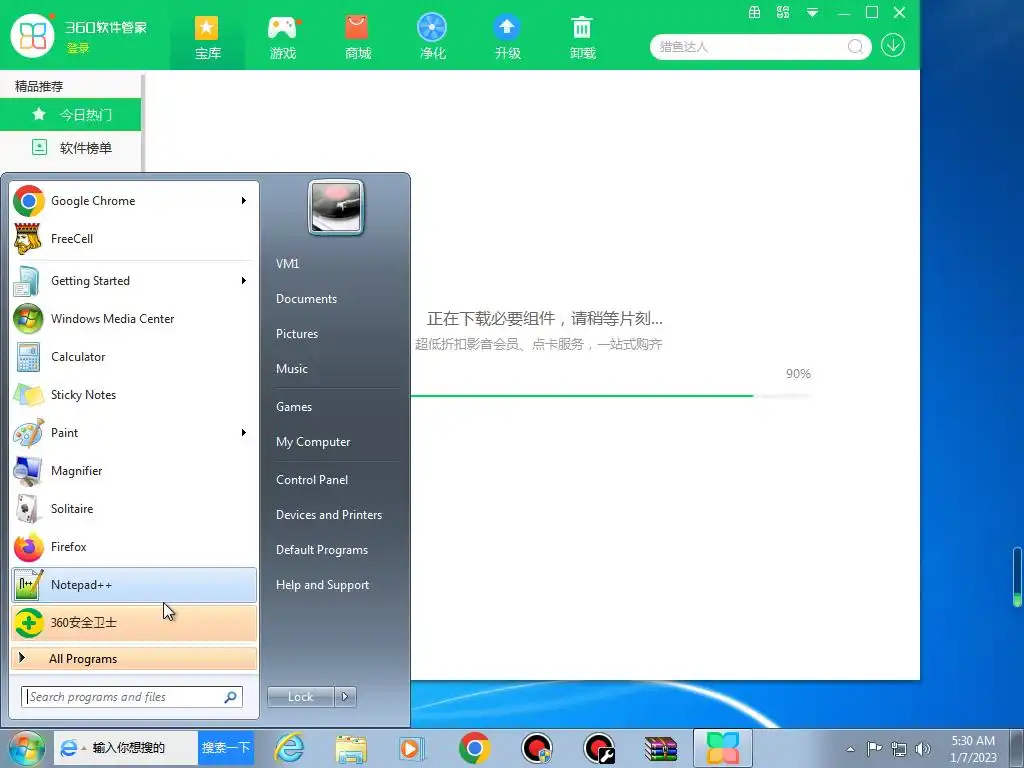Screen dimensions: 1024x768
Task: Click the 360 Software Manager taskbar button
Action: point(722,748)
